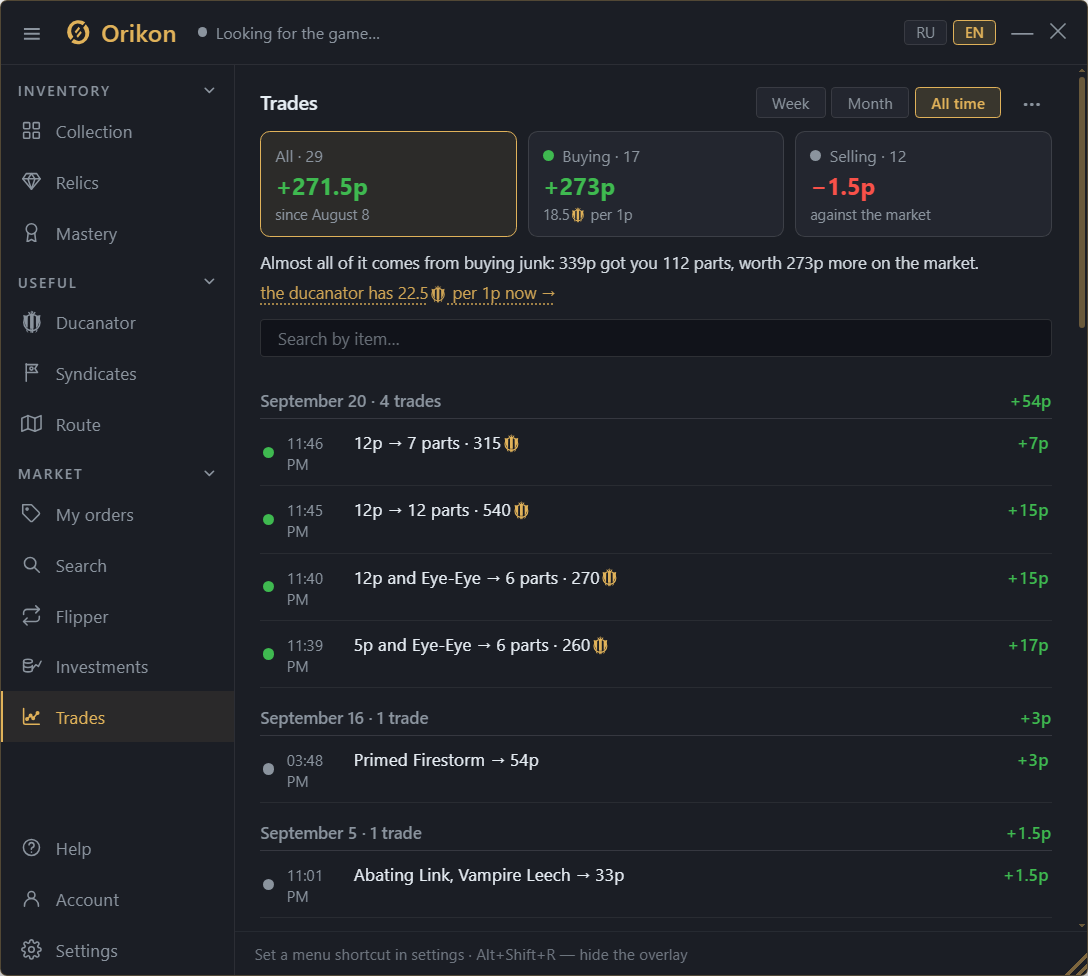
Task: Select the Week time range
Action: click(x=790, y=103)
